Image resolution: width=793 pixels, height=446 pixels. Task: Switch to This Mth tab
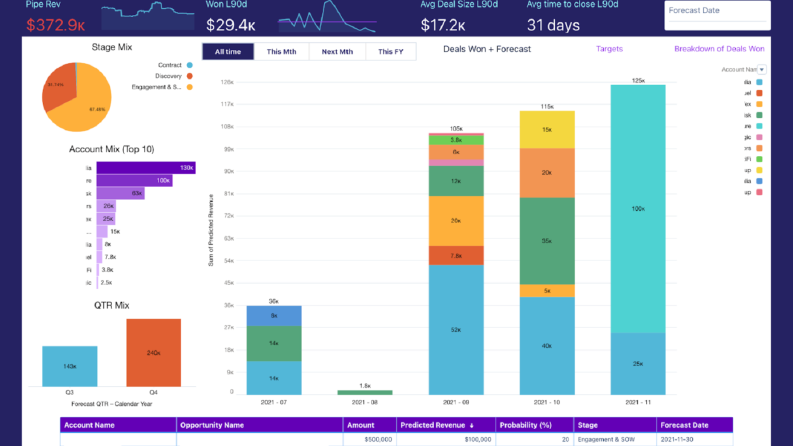pyautogui.click(x=281, y=52)
